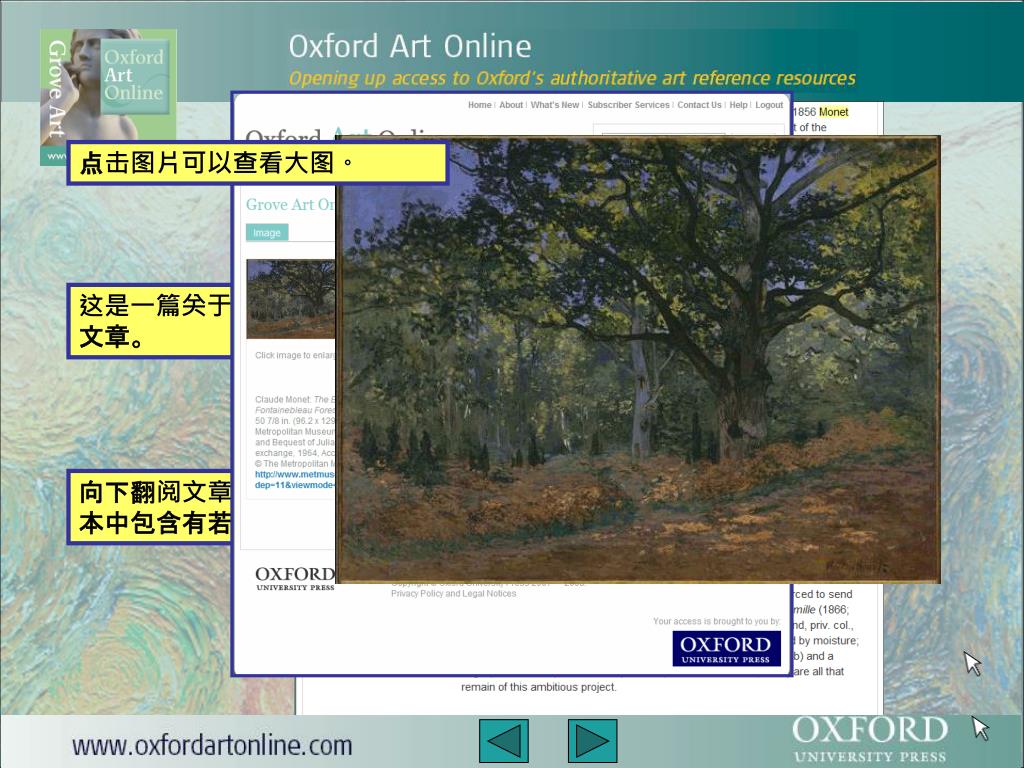Click the enlarged Monet forest painting
The height and width of the screenshot is (768, 1024).
pyautogui.click(x=638, y=359)
